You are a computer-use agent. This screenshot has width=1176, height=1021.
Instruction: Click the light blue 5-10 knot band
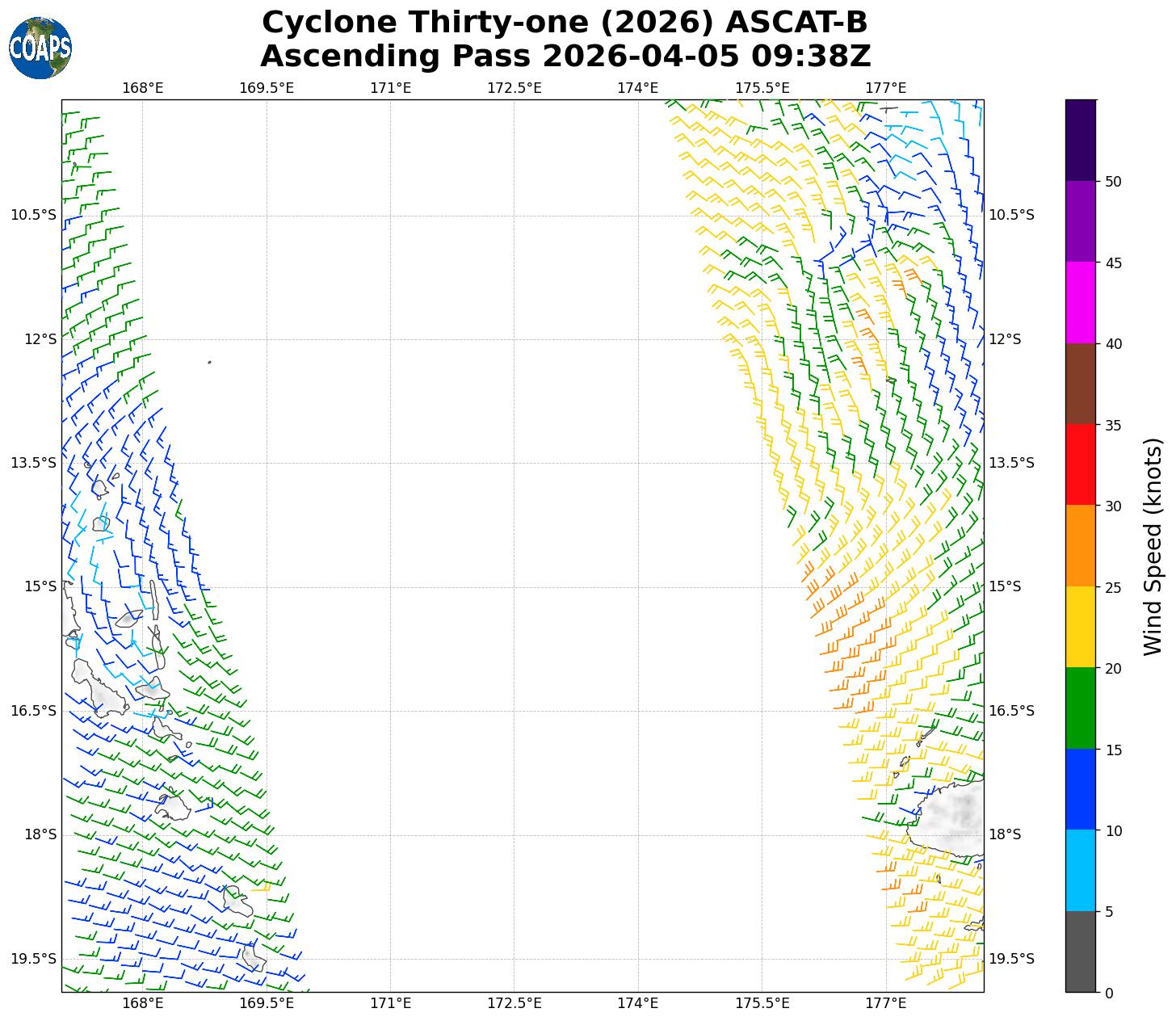(1080, 871)
